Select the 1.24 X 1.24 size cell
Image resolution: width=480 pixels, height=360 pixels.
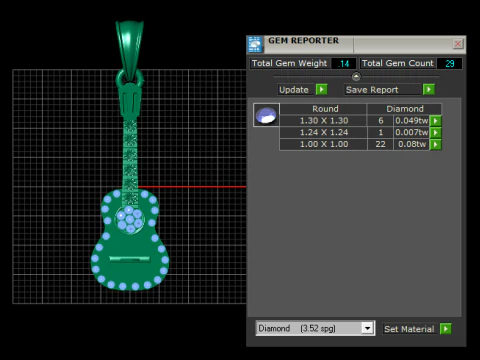pos(324,133)
